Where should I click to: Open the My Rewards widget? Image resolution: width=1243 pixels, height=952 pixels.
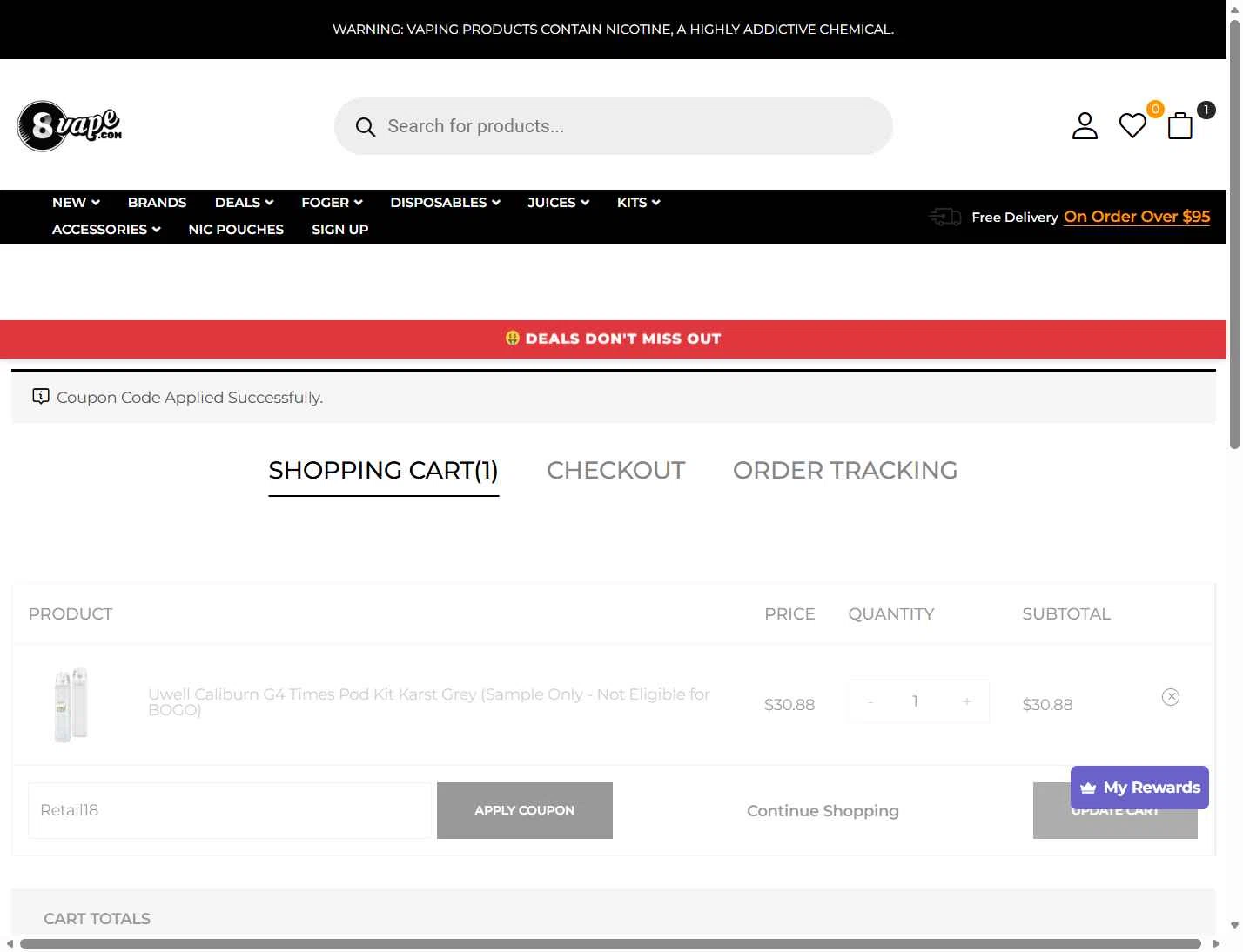[1139, 788]
